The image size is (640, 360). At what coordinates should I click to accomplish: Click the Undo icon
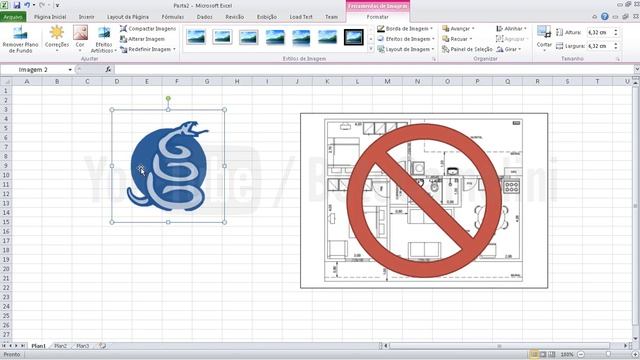coord(27,5)
